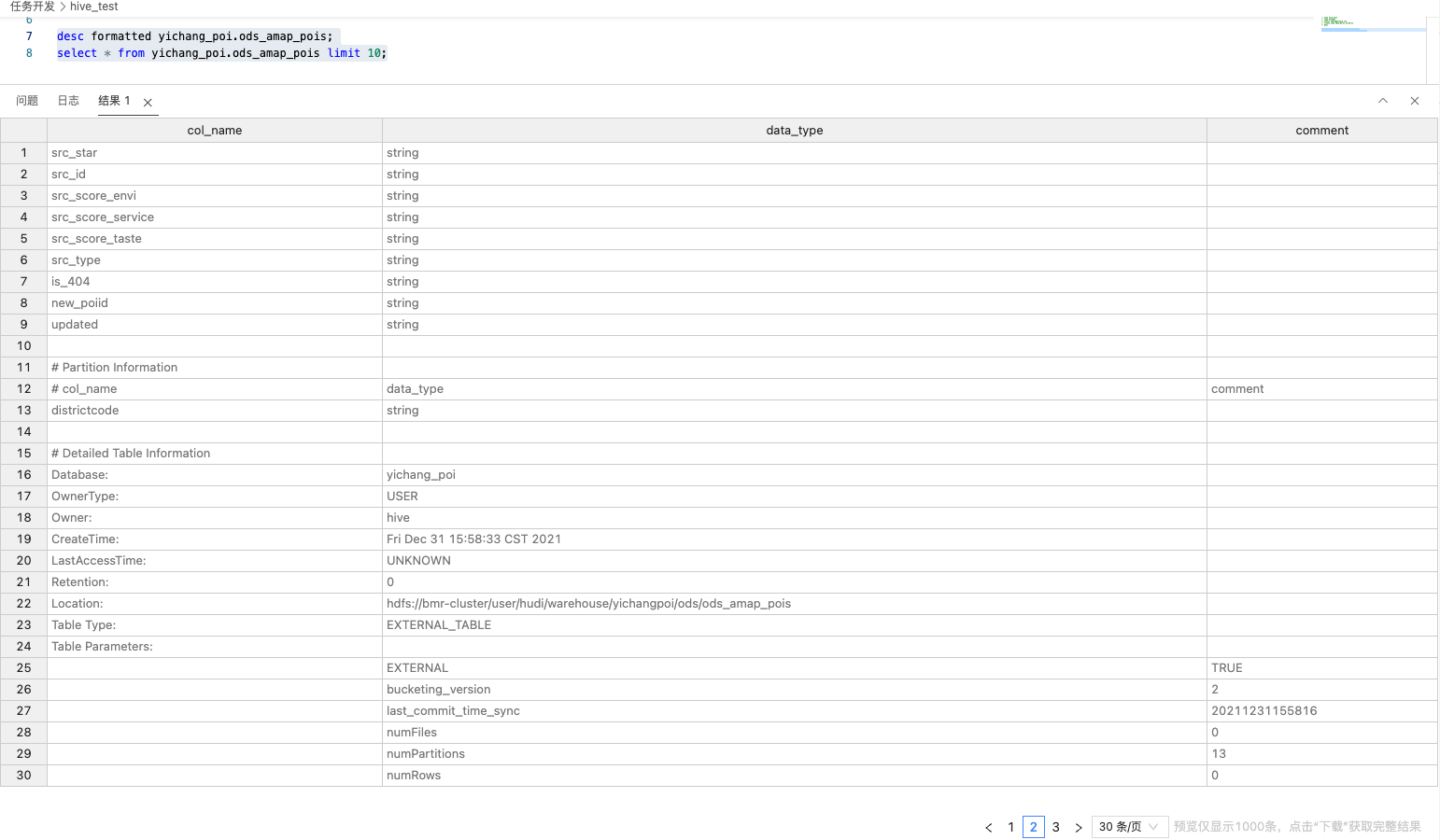Select the 结果 1 tab

[x=115, y=101]
